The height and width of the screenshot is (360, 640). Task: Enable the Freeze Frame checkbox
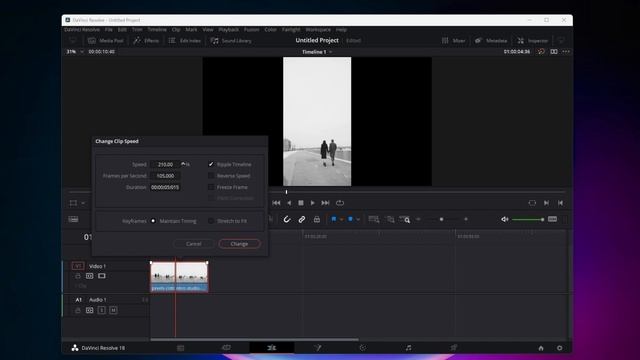[211, 187]
